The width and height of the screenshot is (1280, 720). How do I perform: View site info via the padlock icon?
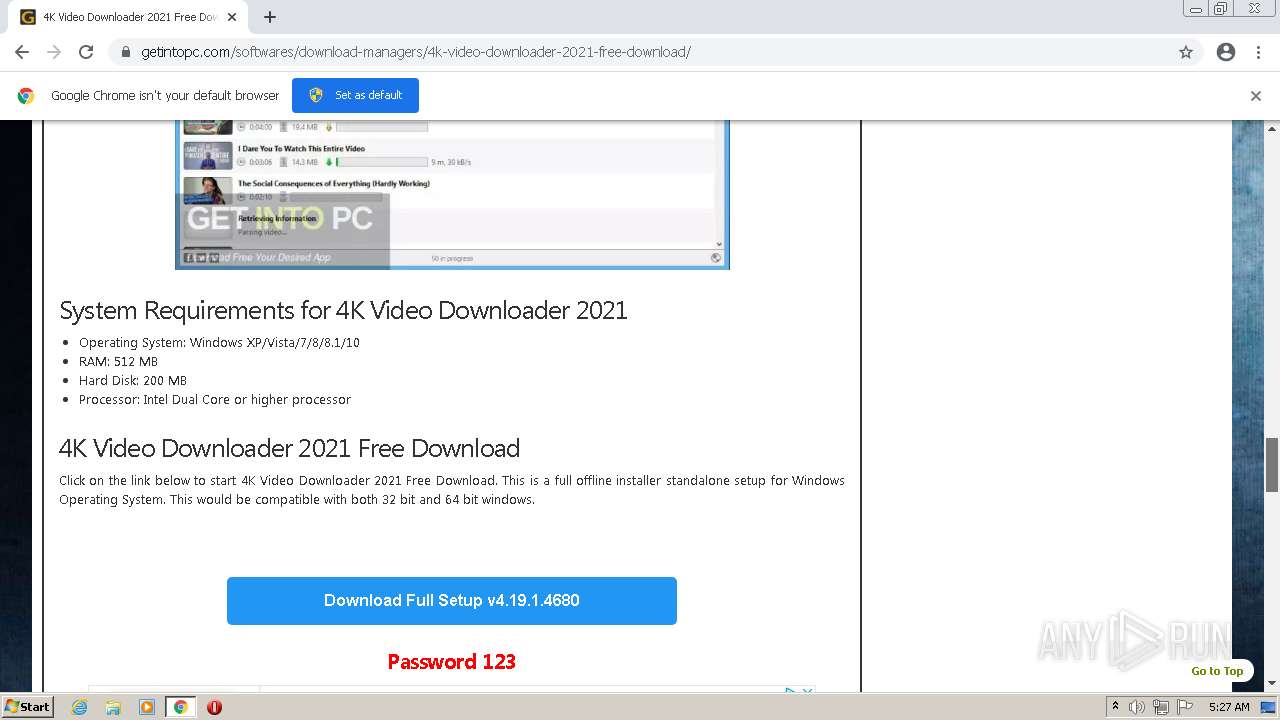point(126,52)
